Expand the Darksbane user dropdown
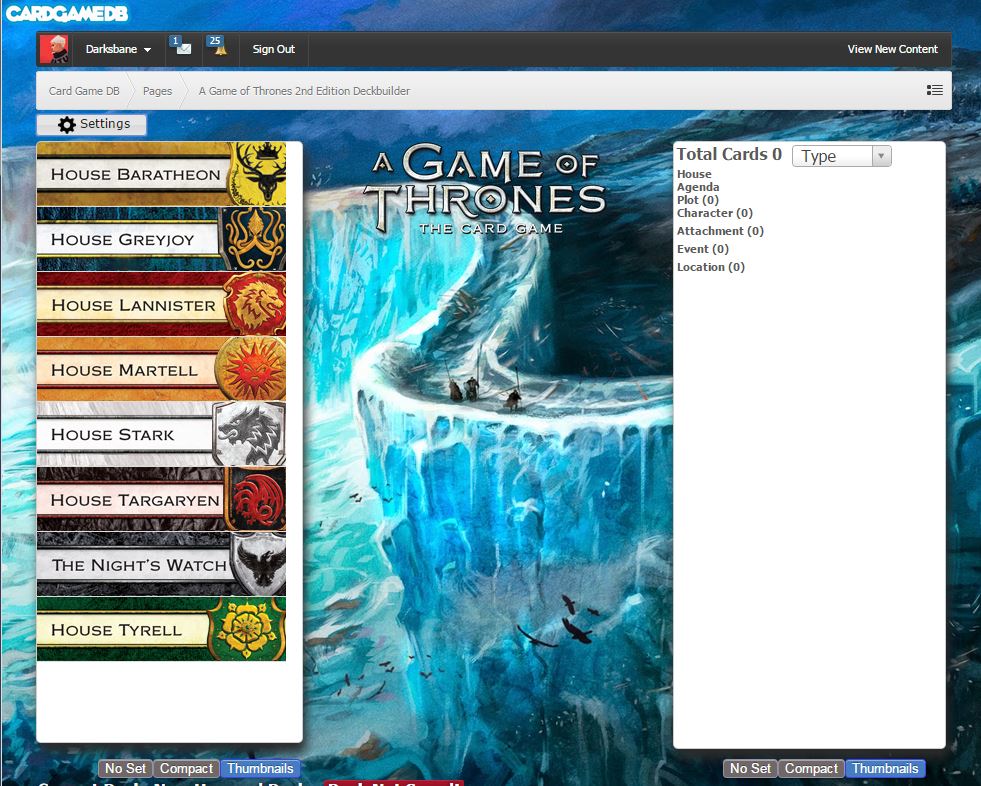This screenshot has height=786, width=981. tap(118, 49)
